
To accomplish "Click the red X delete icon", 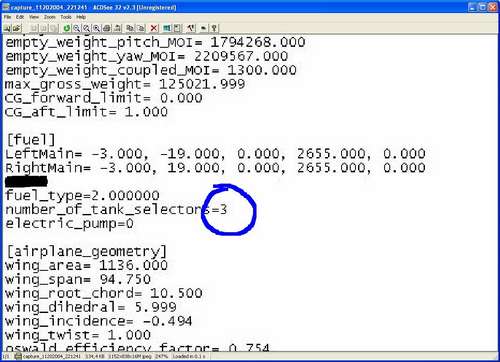I will pyautogui.click(x=154, y=28).
